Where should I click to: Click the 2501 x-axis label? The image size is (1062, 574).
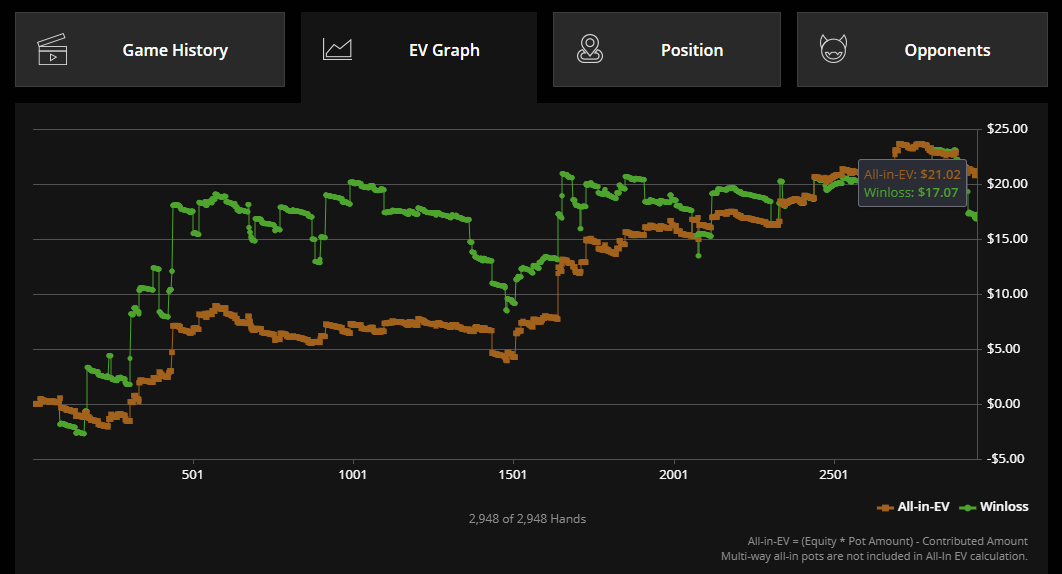(x=833, y=475)
